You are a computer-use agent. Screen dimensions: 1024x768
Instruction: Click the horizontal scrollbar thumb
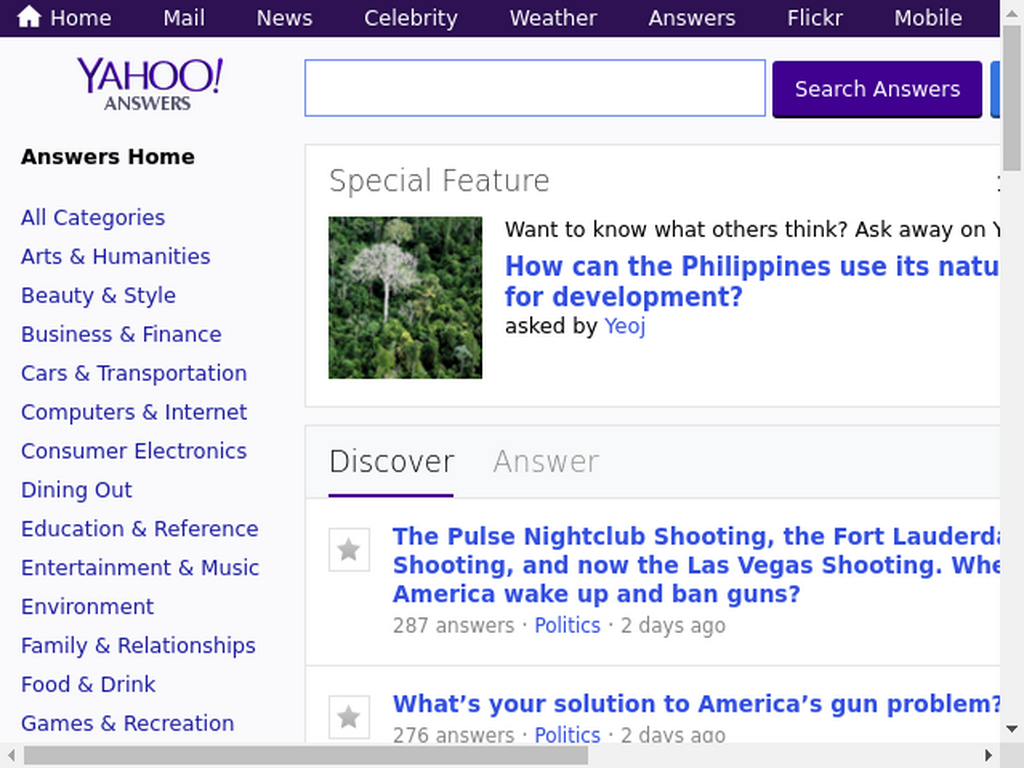(x=306, y=756)
